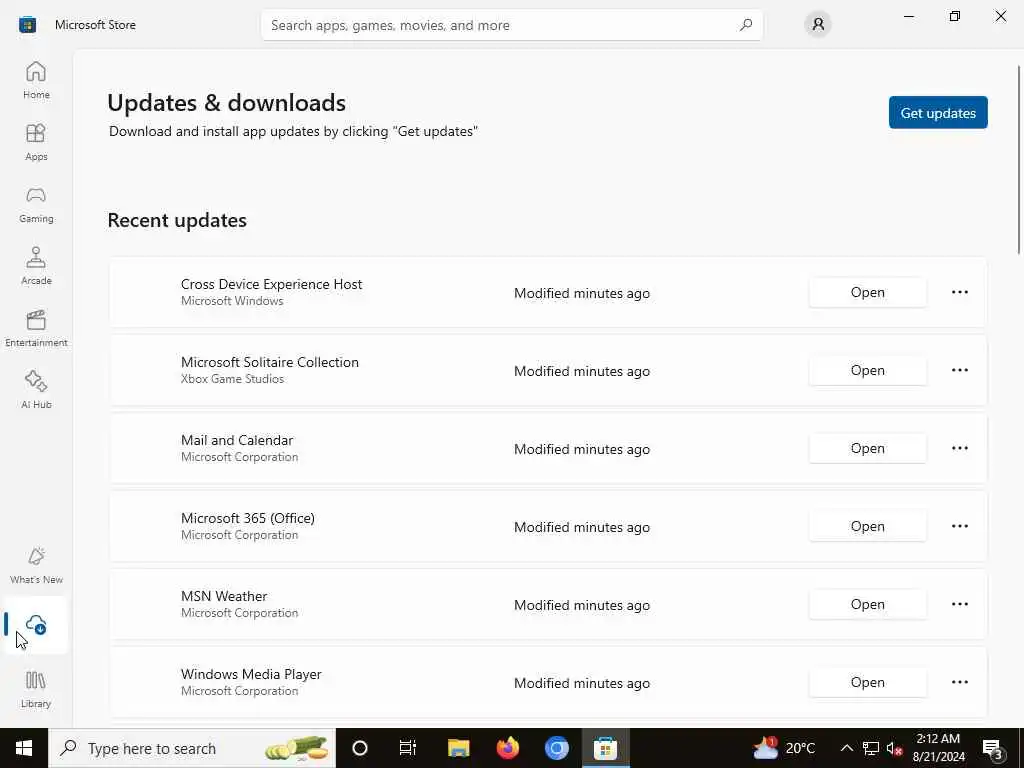Open Microsoft Solitaire Collection app
The width and height of the screenshot is (1024, 768).
(867, 370)
